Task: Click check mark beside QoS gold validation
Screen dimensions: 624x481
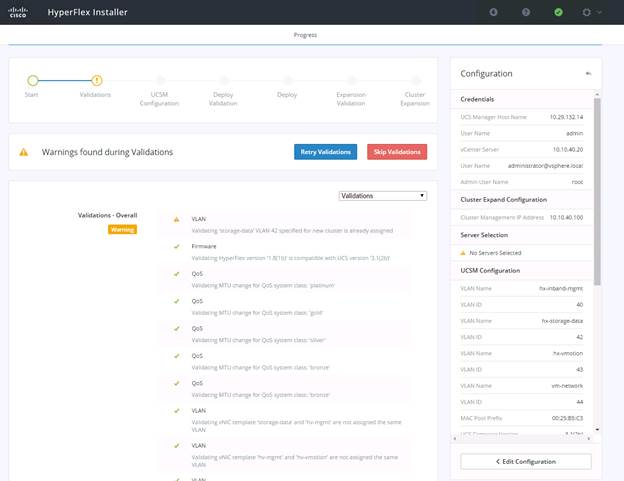Action: pos(176,302)
